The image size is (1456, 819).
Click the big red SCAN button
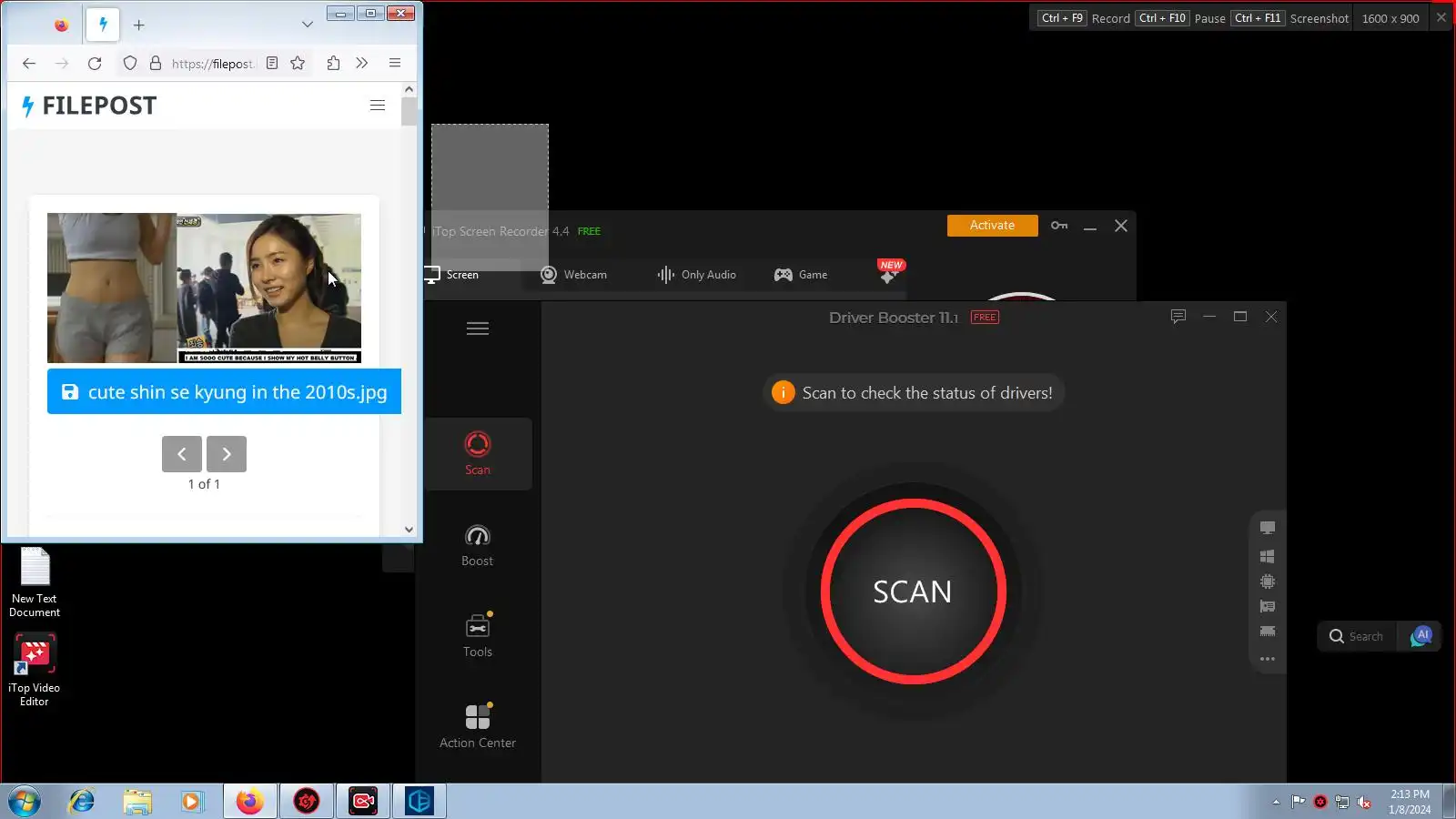coord(913,591)
